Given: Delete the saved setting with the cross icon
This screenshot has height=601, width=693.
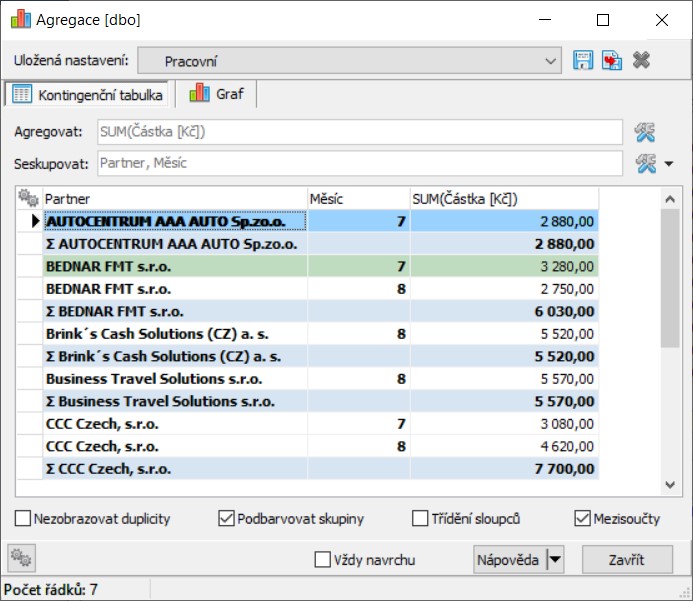Looking at the screenshot, I should [x=641, y=60].
